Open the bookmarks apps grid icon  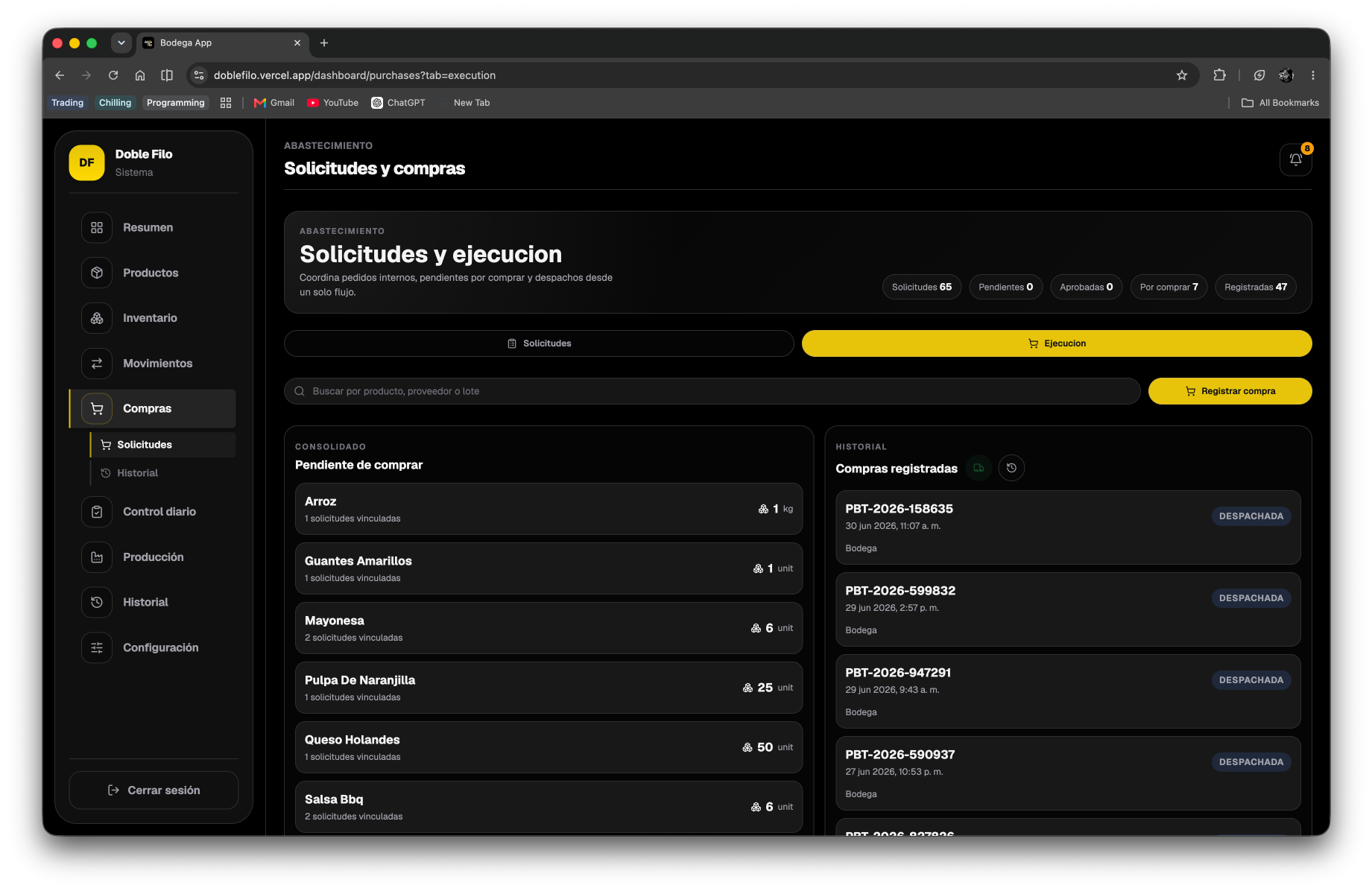click(x=226, y=103)
